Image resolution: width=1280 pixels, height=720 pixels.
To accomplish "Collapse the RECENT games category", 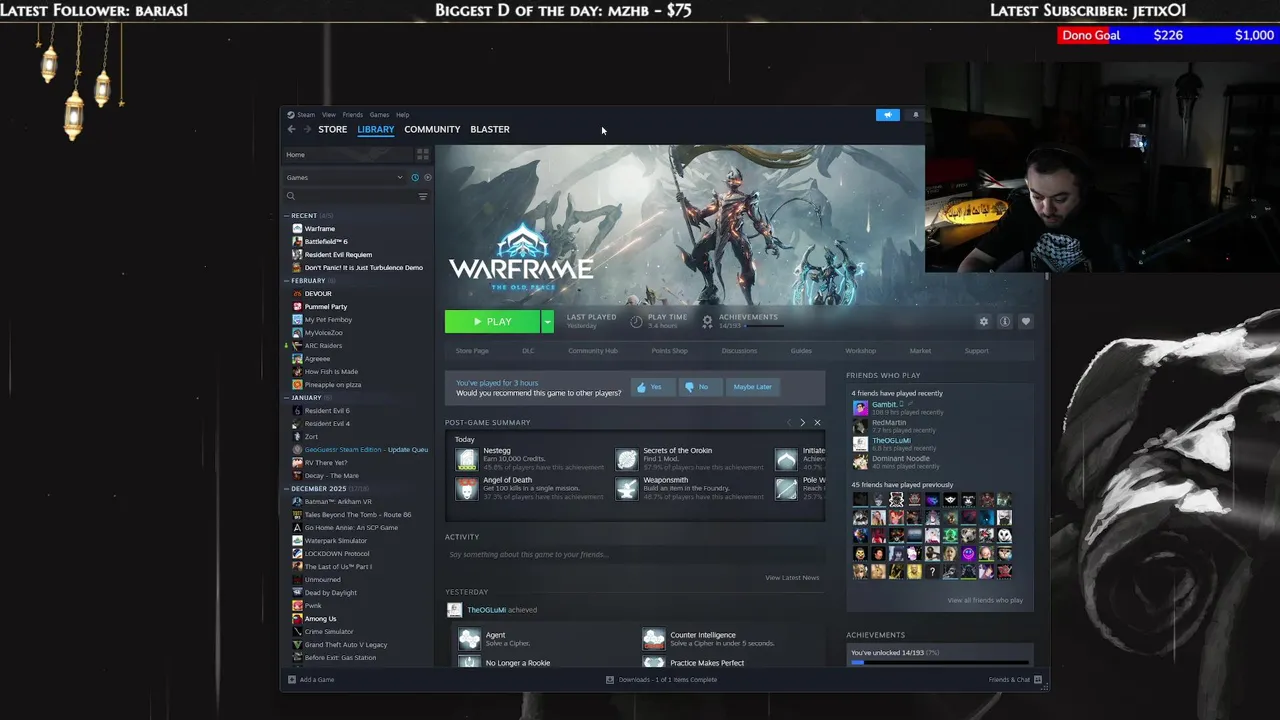I will click(x=287, y=216).
